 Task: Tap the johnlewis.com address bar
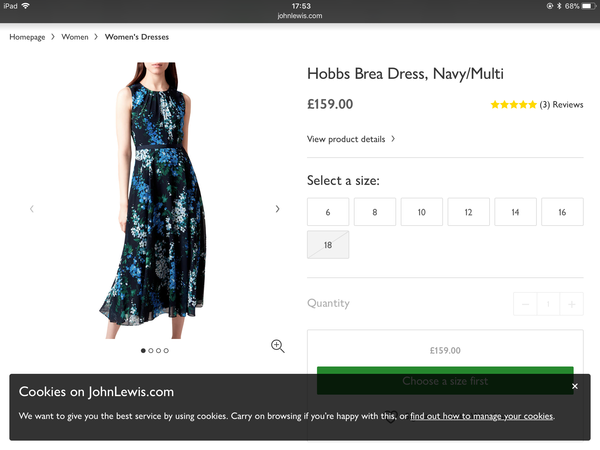[x=300, y=16]
